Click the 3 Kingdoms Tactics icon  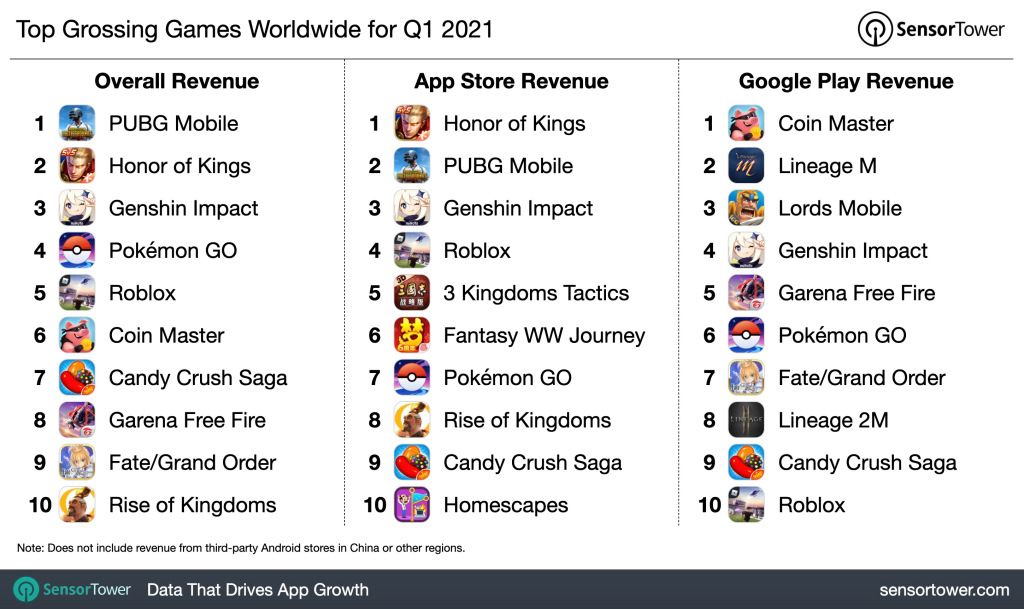pyautogui.click(x=412, y=293)
